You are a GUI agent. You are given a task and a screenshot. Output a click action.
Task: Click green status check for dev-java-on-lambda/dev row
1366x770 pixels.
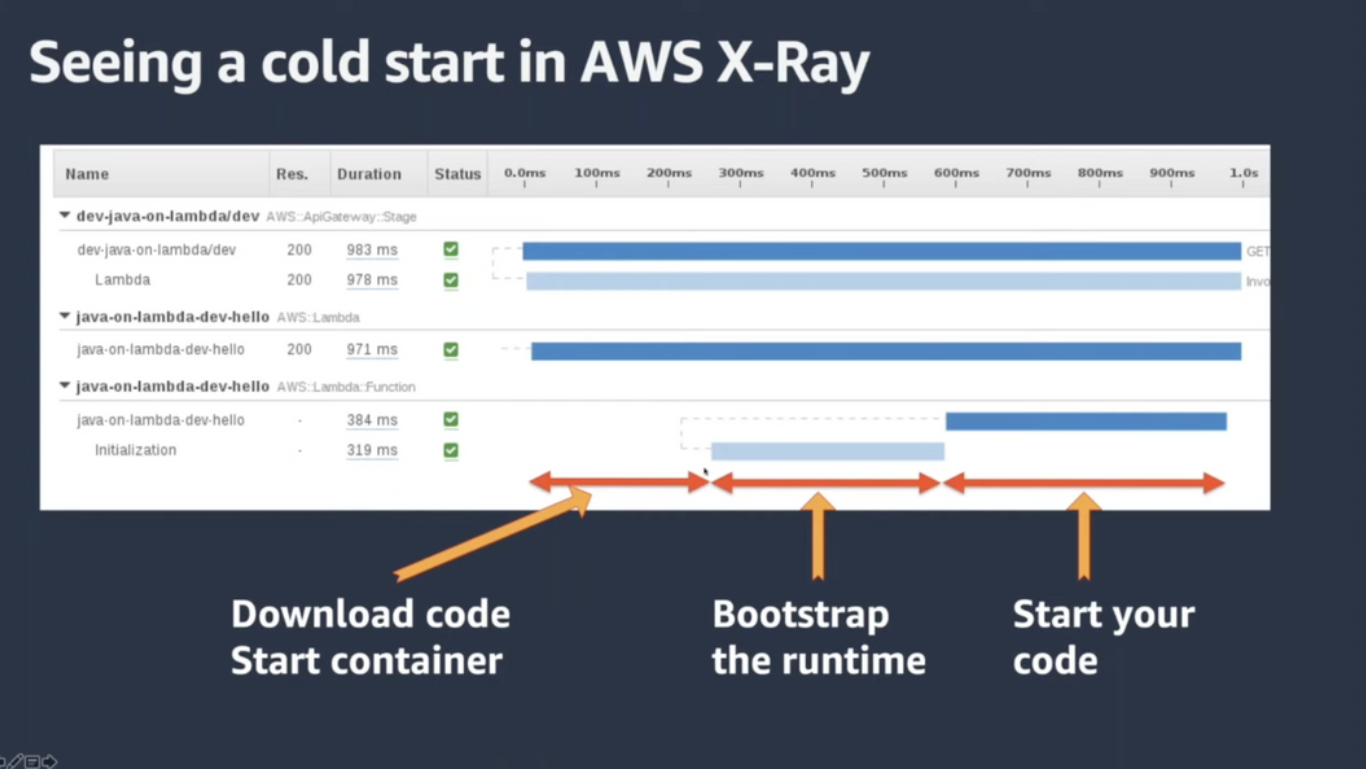(x=451, y=250)
